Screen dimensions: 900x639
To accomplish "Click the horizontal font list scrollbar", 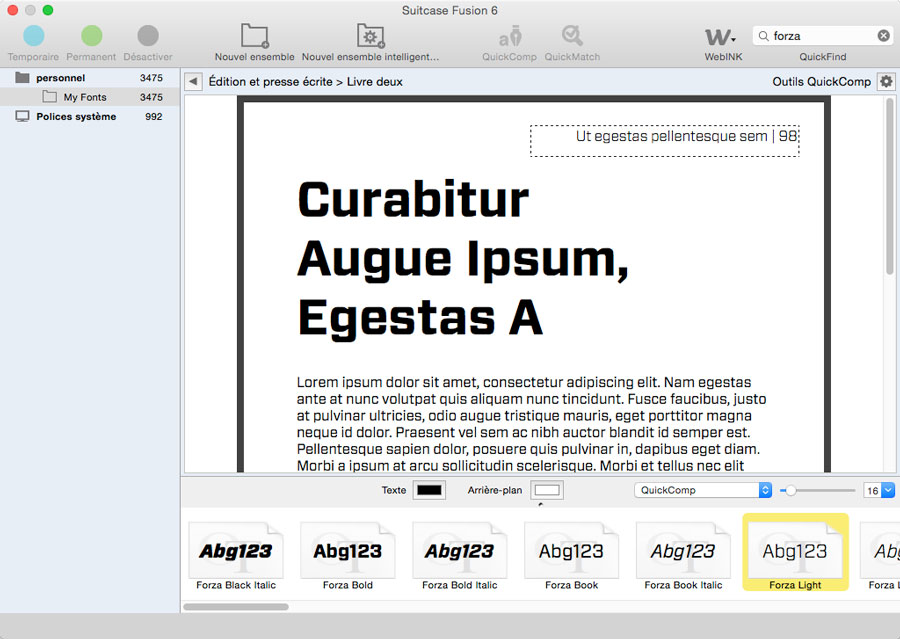I will (236, 607).
